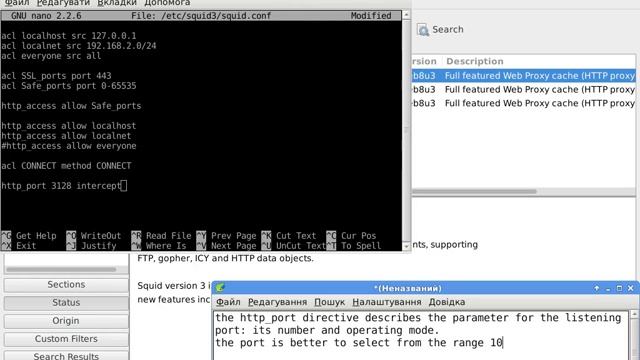Click in the editor text after 'range 10'
The height and width of the screenshot is (360, 640).
tap(503, 342)
